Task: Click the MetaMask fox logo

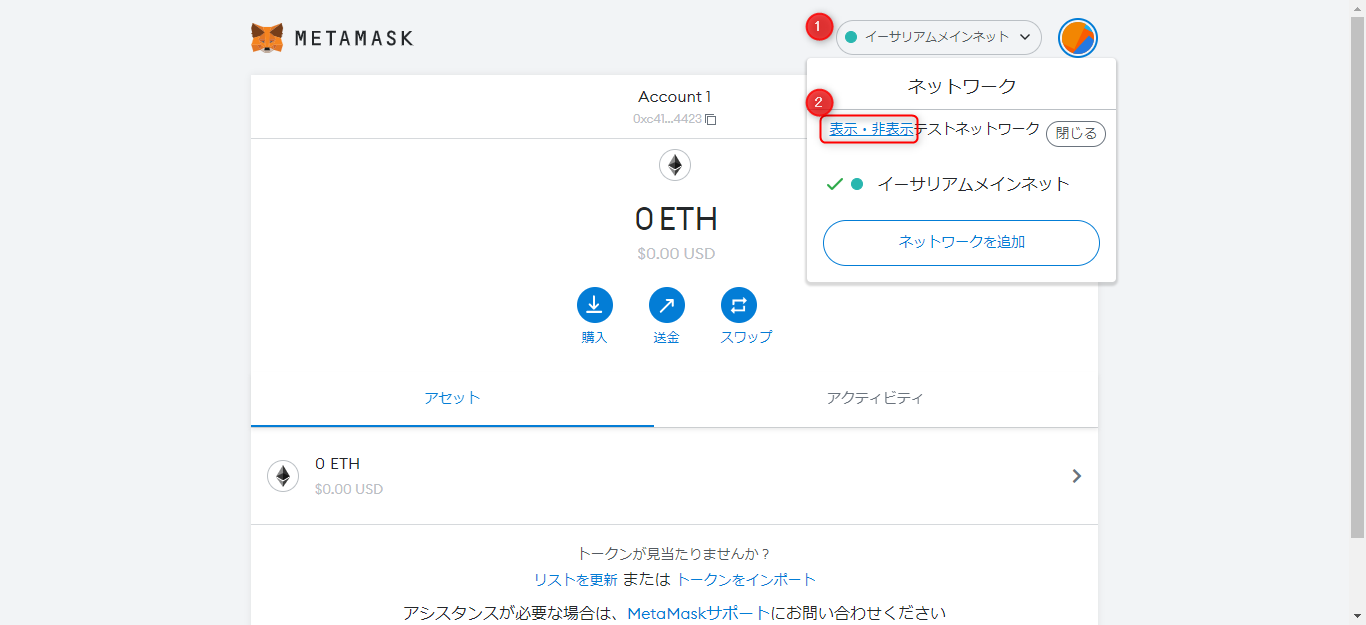Action: (x=267, y=38)
